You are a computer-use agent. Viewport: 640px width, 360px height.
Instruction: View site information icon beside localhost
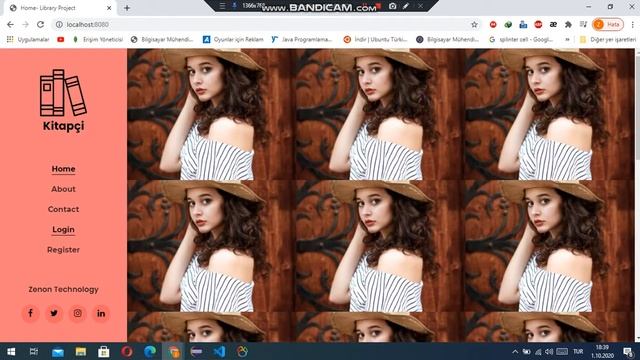(59, 24)
